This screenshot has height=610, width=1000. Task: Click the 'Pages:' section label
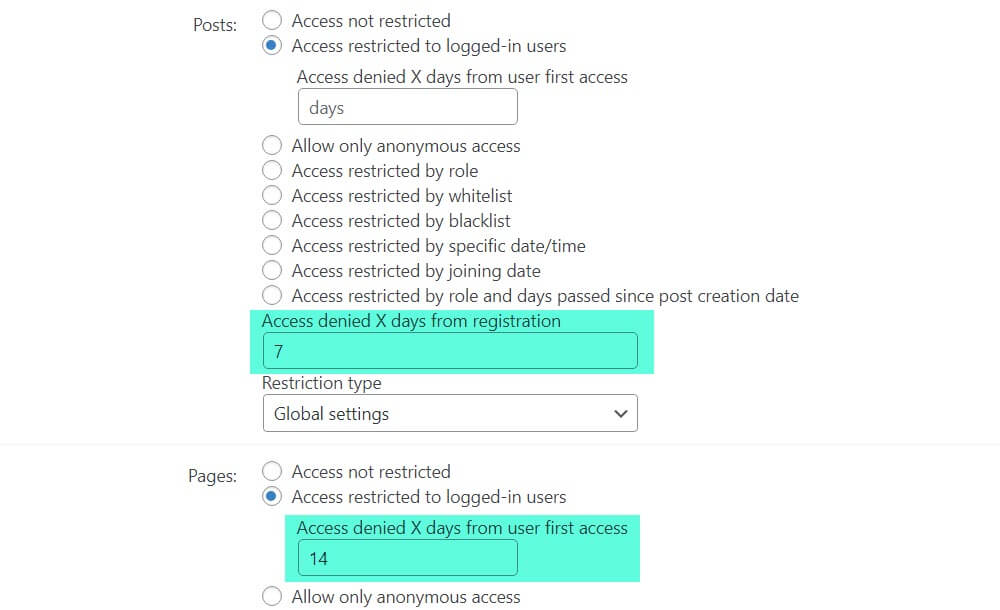pyautogui.click(x=212, y=476)
